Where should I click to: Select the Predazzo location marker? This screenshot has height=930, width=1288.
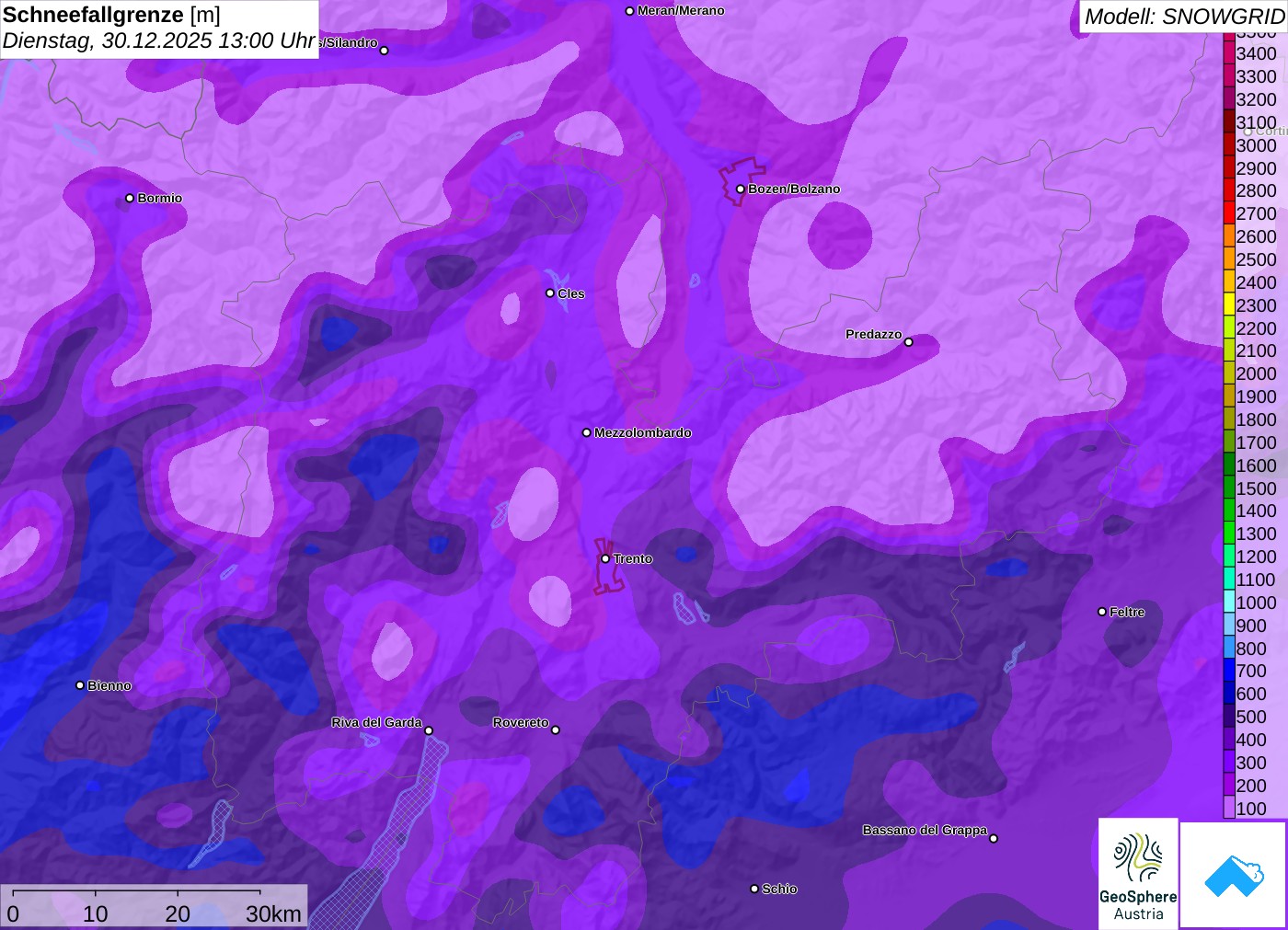[908, 342]
